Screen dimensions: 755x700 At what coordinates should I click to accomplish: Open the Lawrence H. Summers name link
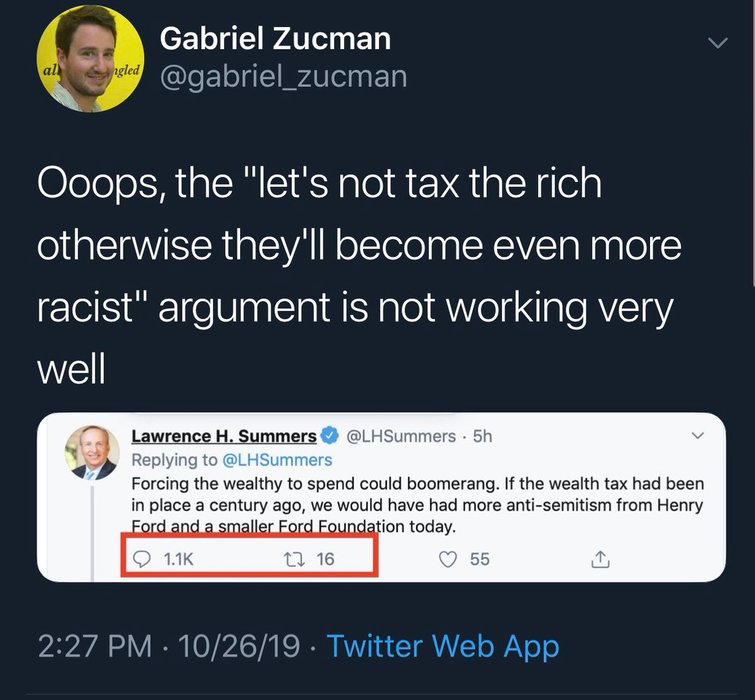224,436
